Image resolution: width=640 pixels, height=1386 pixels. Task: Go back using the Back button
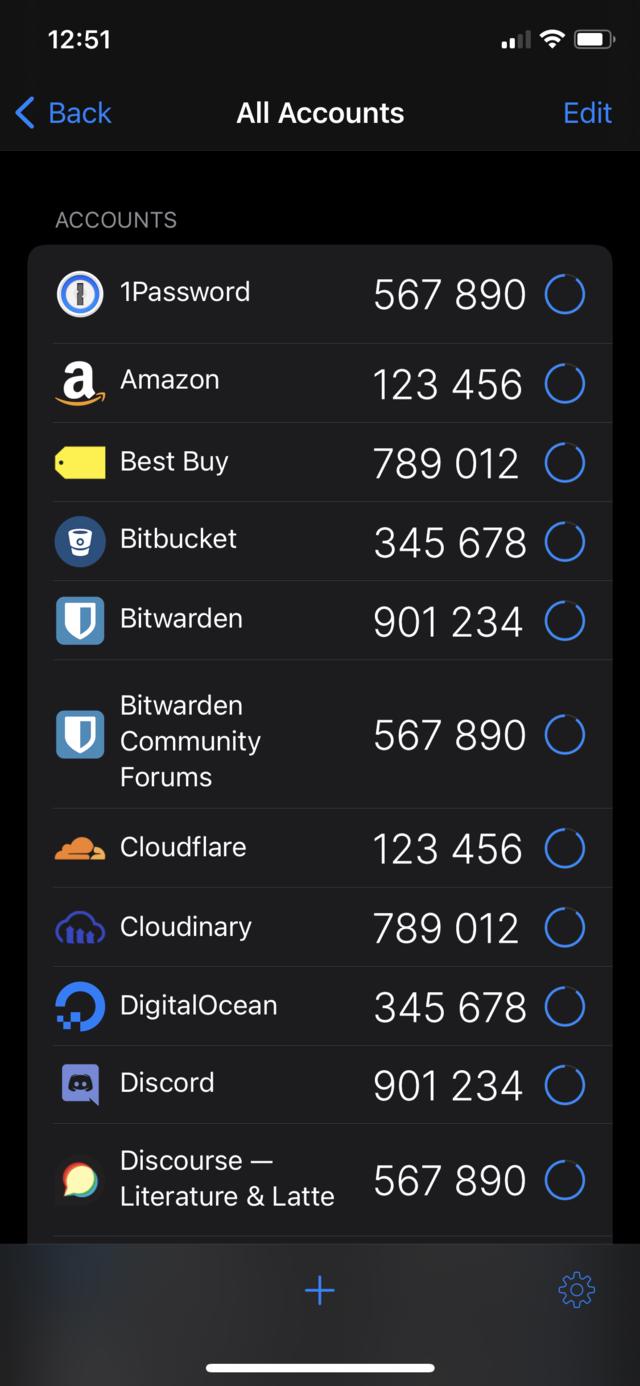[x=64, y=113]
